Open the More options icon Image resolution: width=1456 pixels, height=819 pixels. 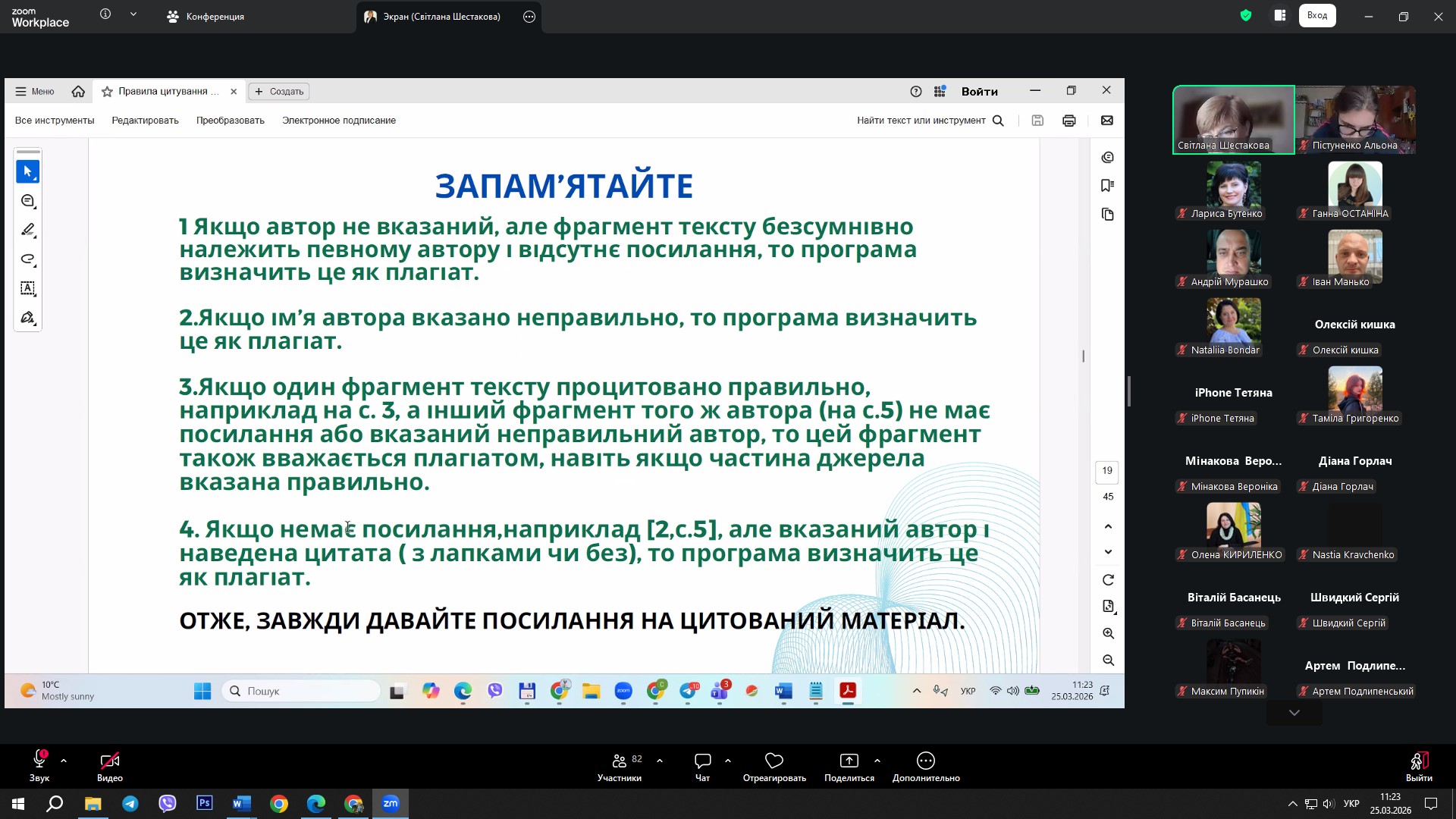(926, 761)
